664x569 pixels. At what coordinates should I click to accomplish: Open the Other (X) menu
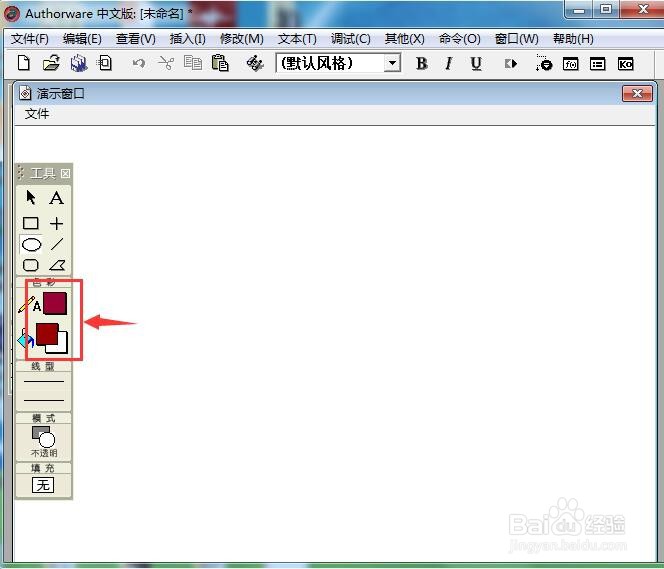[404, 39]
